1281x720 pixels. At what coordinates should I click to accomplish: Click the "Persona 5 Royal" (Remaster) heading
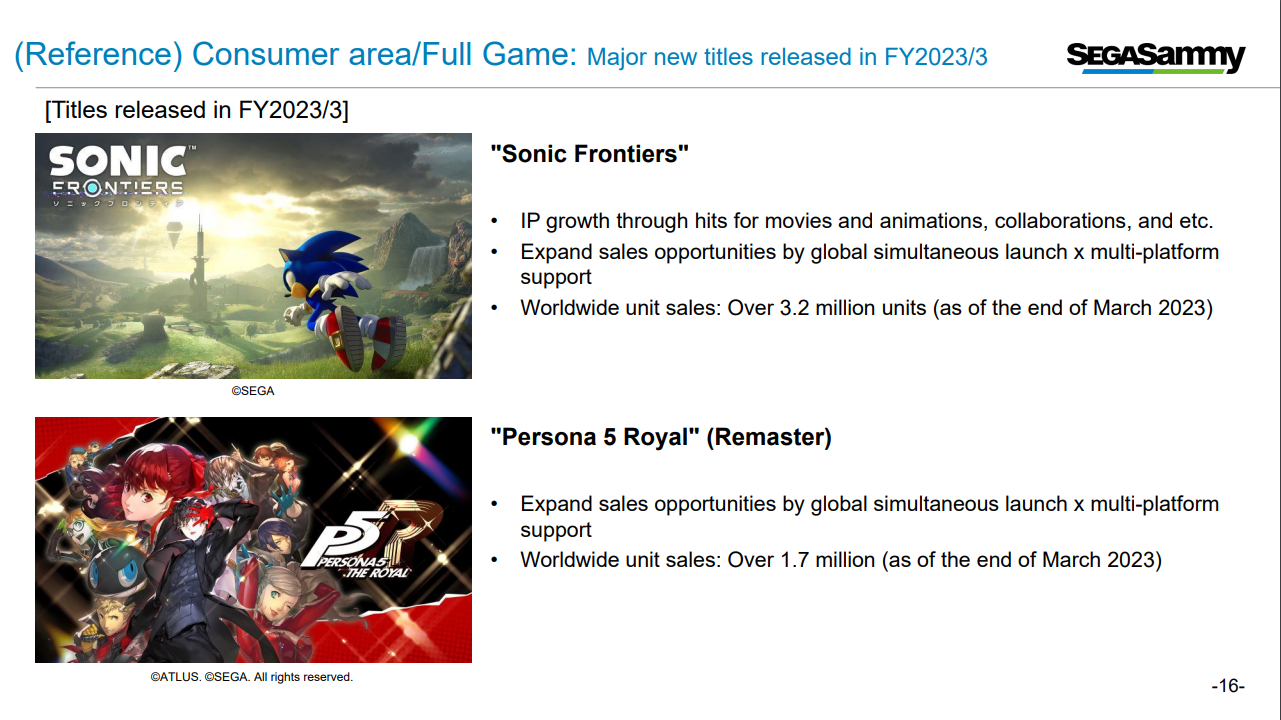coord(661,437)
